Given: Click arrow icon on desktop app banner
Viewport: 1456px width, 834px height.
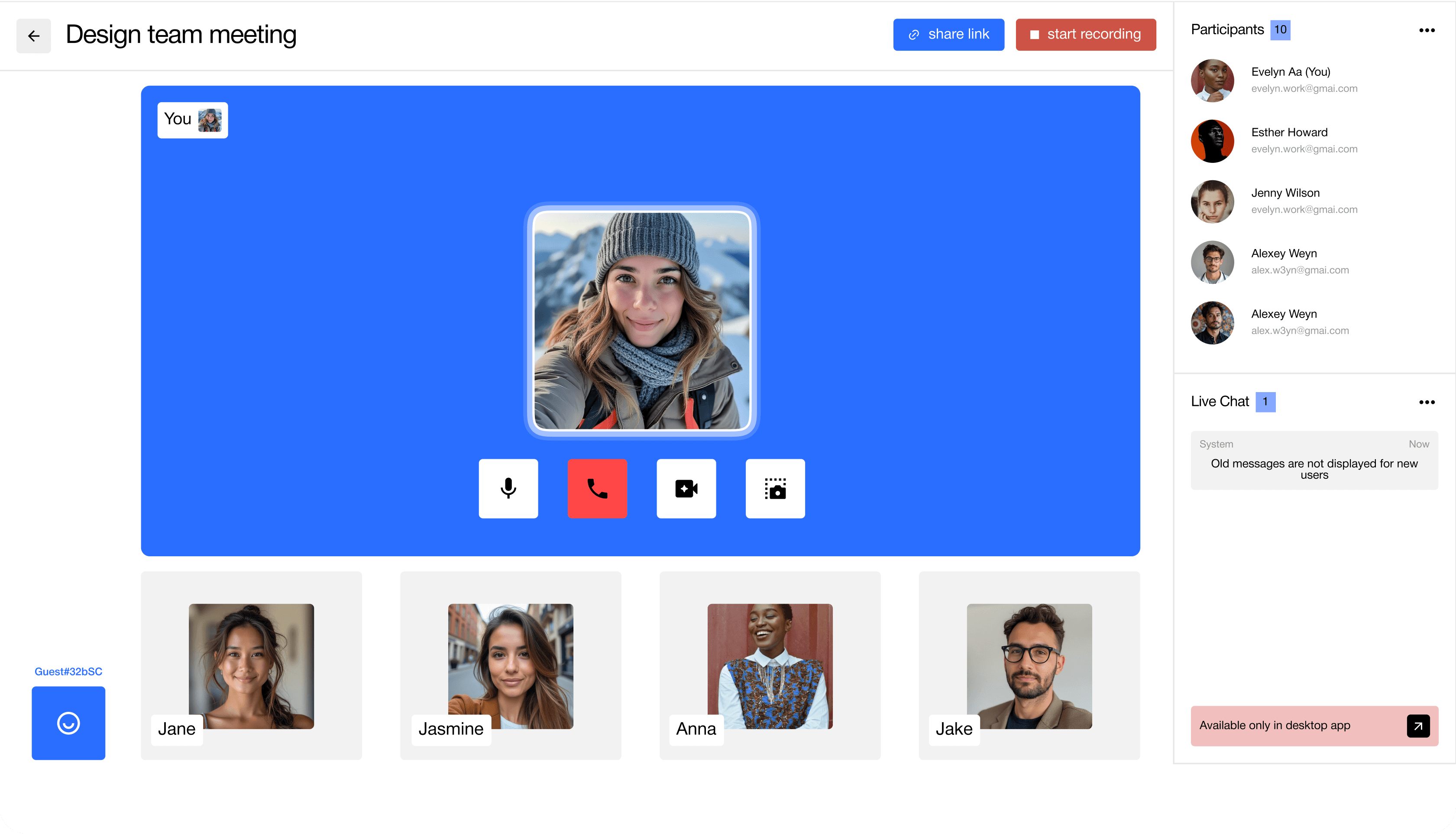Looking at the screenshot, I should coord(1417,726).
